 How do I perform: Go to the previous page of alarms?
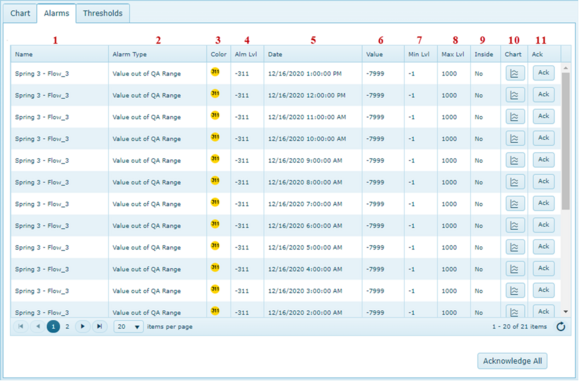(38, 326)
